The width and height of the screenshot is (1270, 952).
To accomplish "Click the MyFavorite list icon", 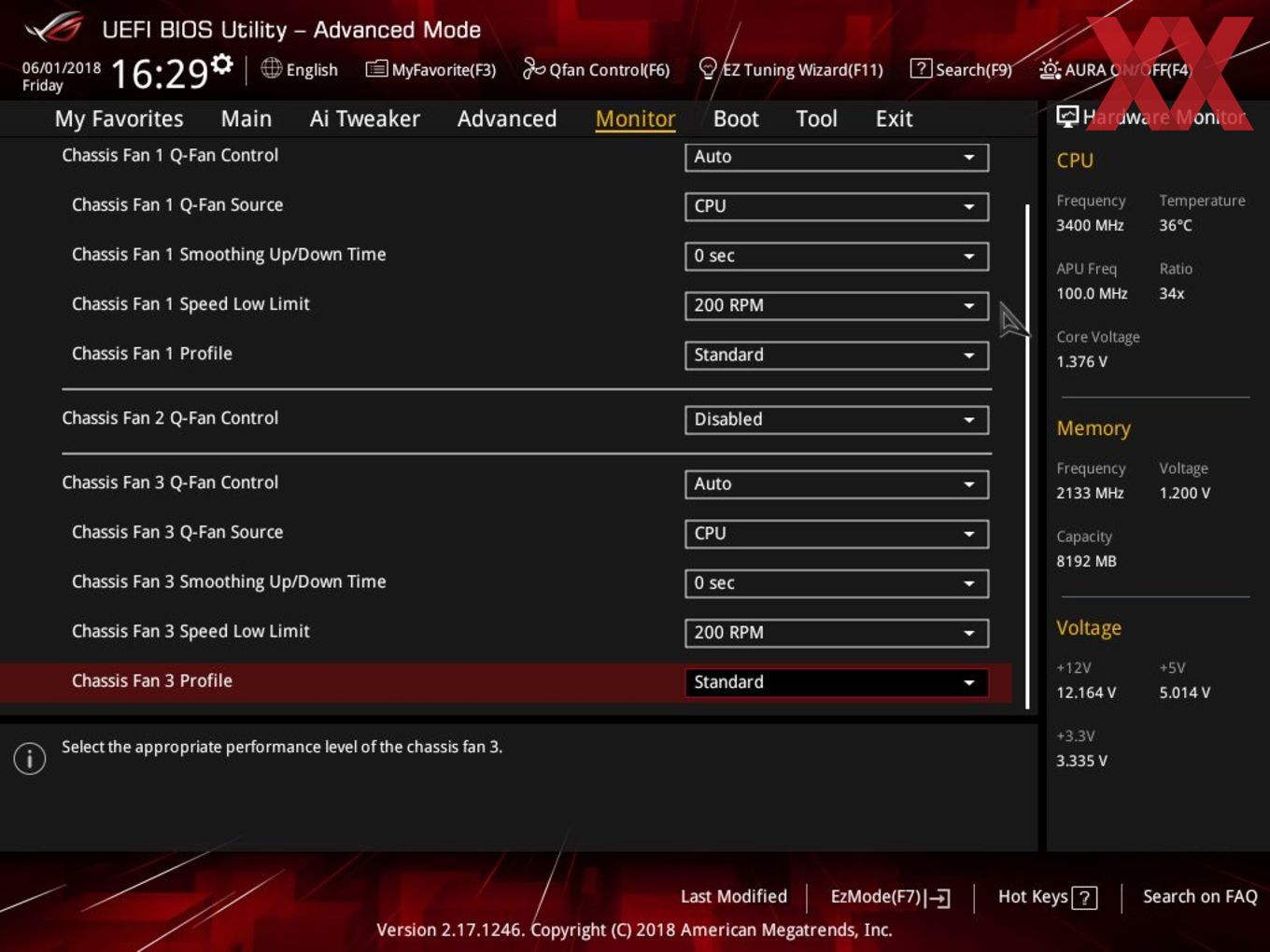I will 376,69.
